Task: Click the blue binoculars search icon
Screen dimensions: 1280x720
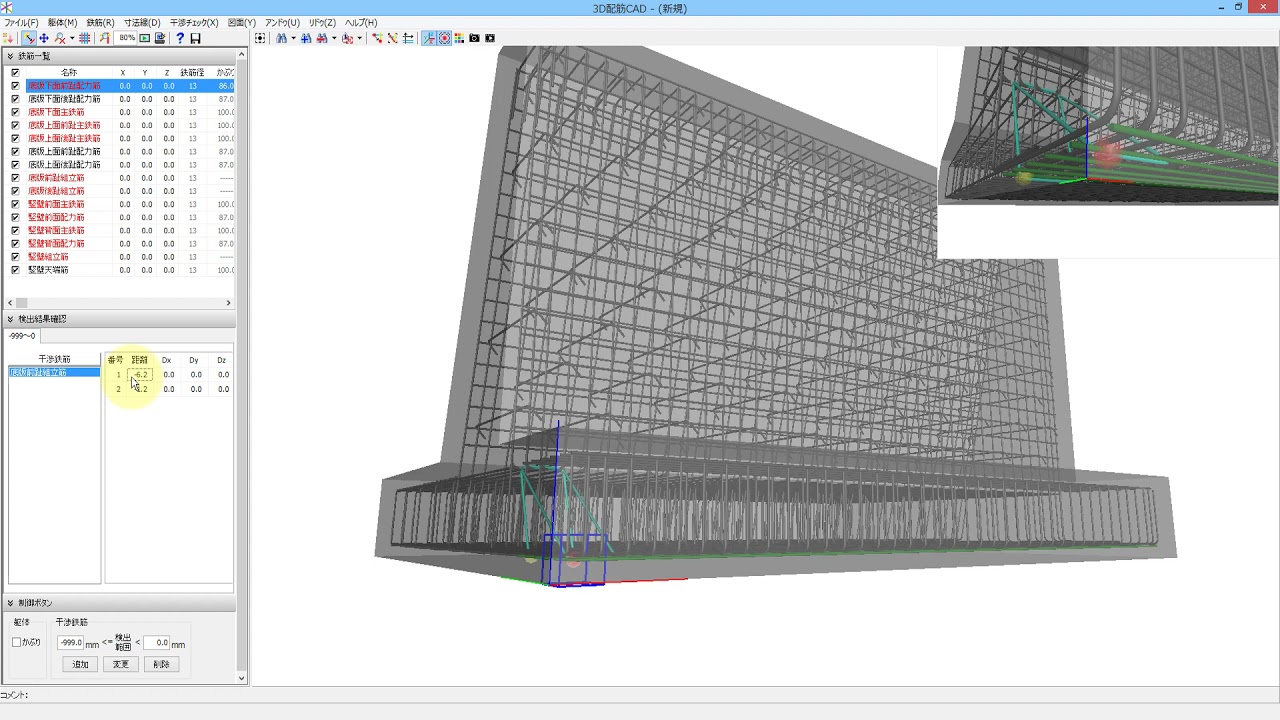Action: [x=281, y=38]
